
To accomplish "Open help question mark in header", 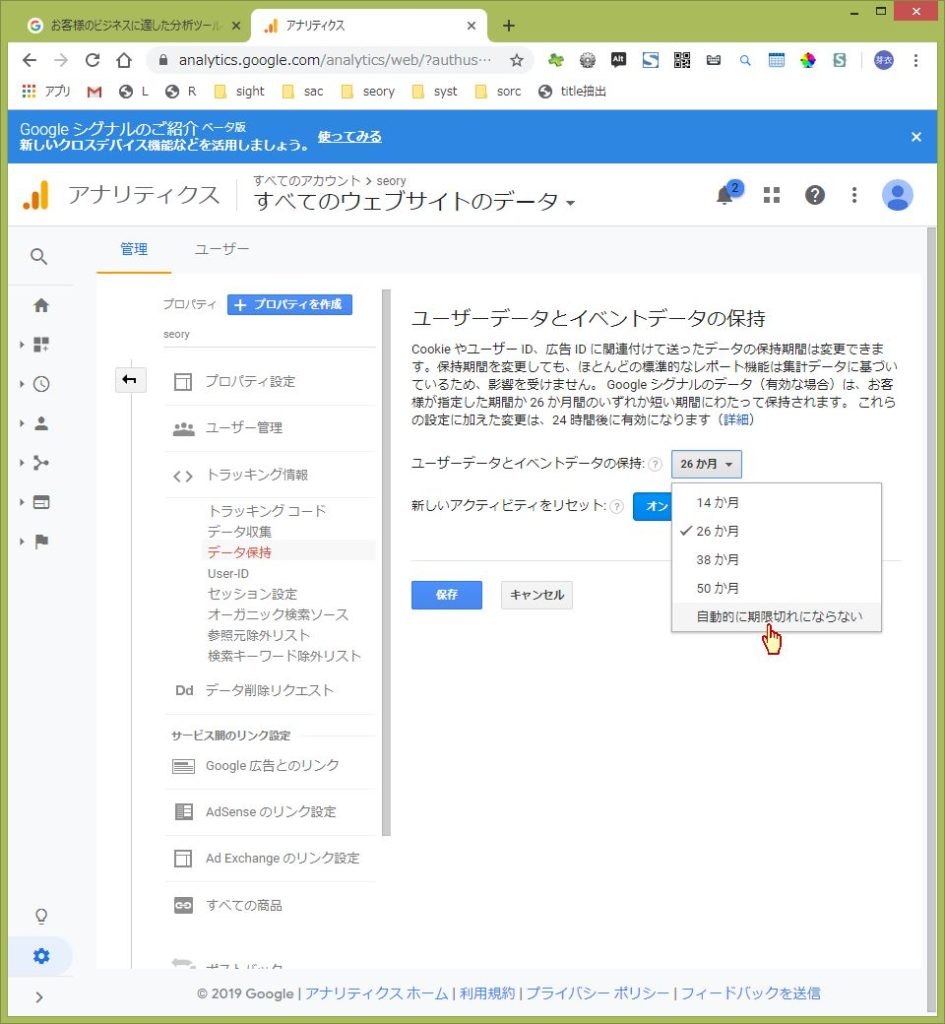I will (814, 195).
